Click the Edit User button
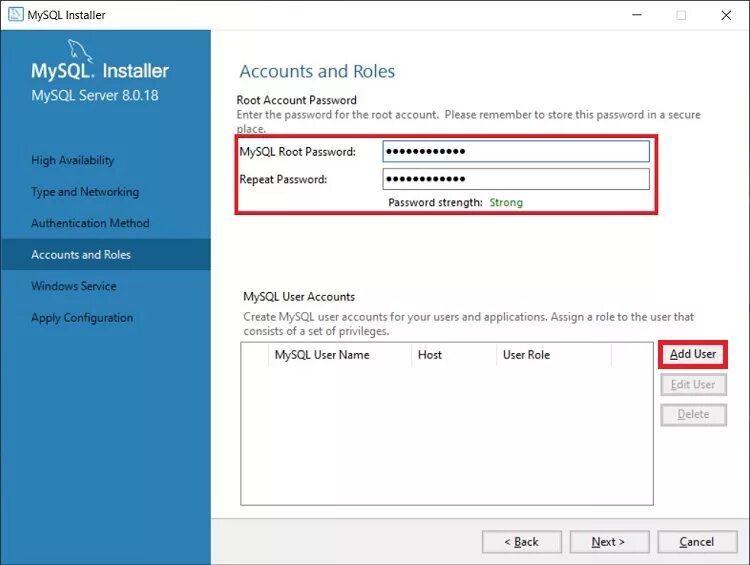The width and height of the screenshot is (750, 565). (694, 385)
